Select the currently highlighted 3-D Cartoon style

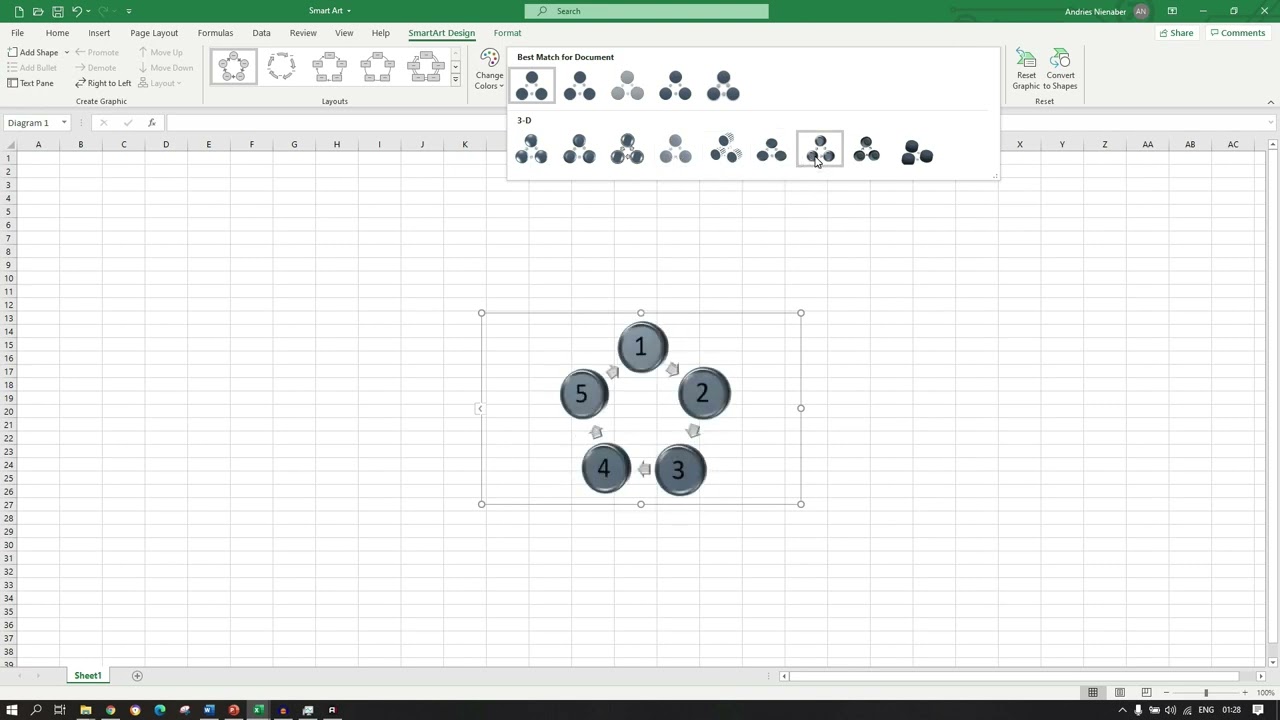(x=820, y=150)
